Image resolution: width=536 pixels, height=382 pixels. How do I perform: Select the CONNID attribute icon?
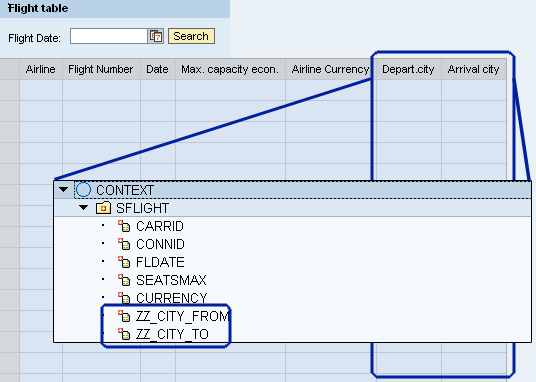click(124, 244)
